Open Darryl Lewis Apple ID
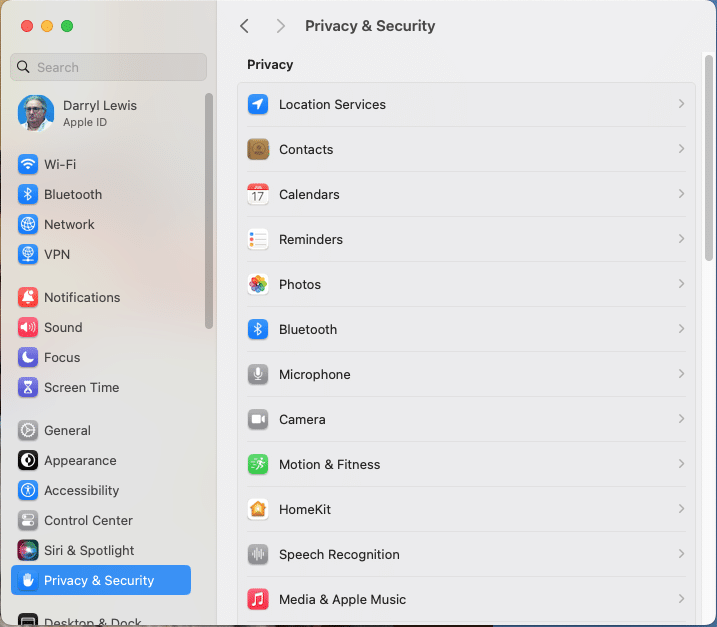717x627 pixels. [x=101, y=113]
